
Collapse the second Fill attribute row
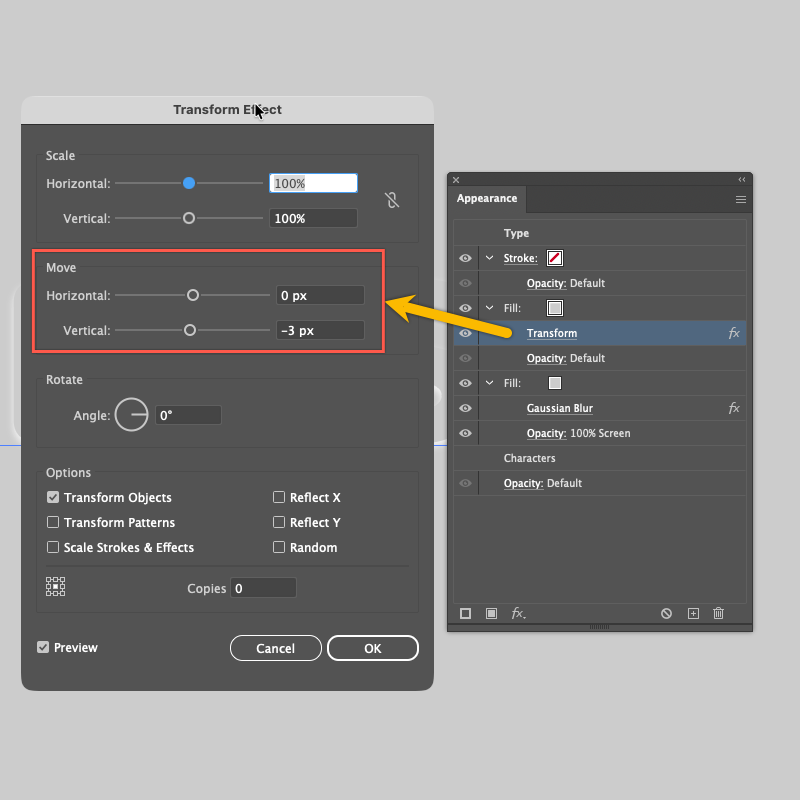pos(490,383)
